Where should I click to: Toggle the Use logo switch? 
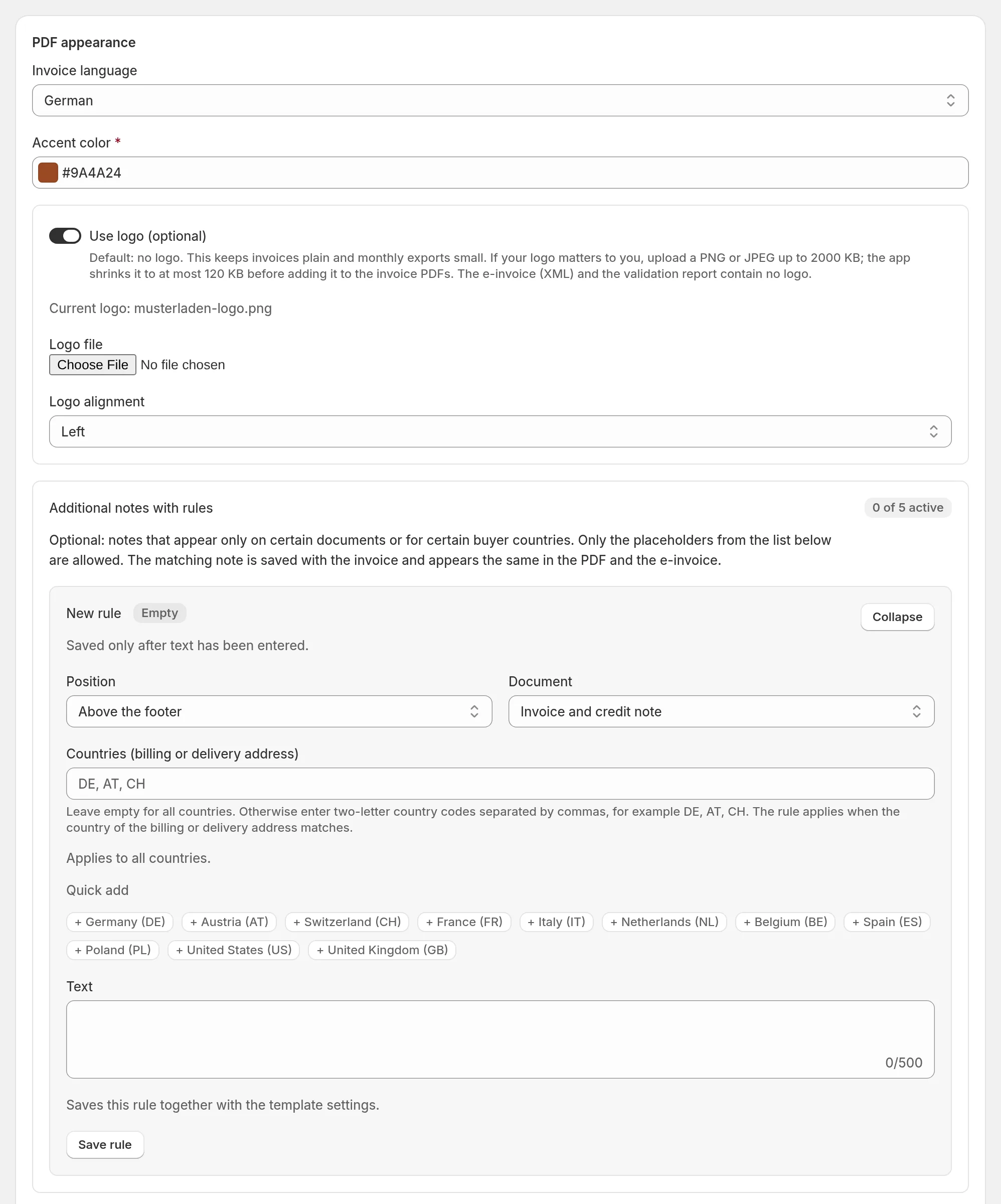pos(65,236)
